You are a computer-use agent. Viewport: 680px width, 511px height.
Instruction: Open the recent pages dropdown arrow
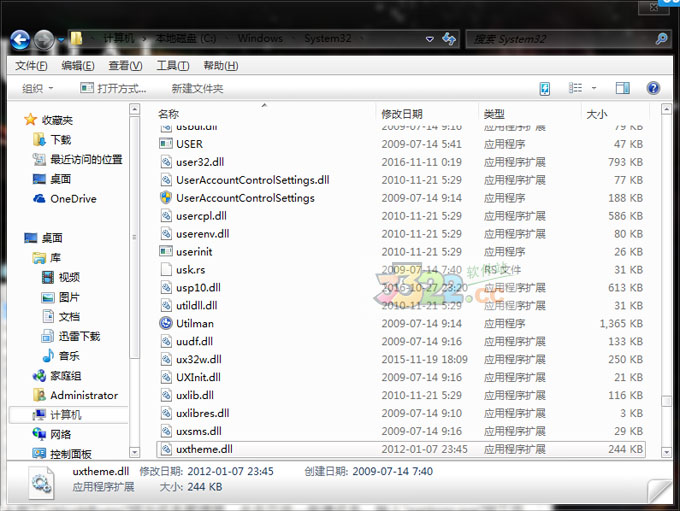61,40
